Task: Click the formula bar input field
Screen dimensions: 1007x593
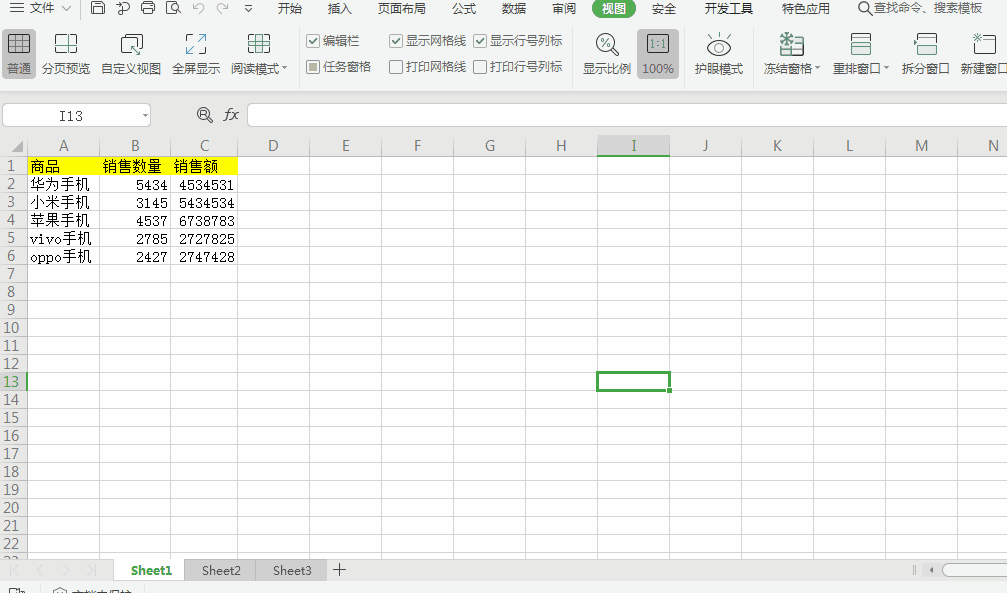Action: coord(627,115)
